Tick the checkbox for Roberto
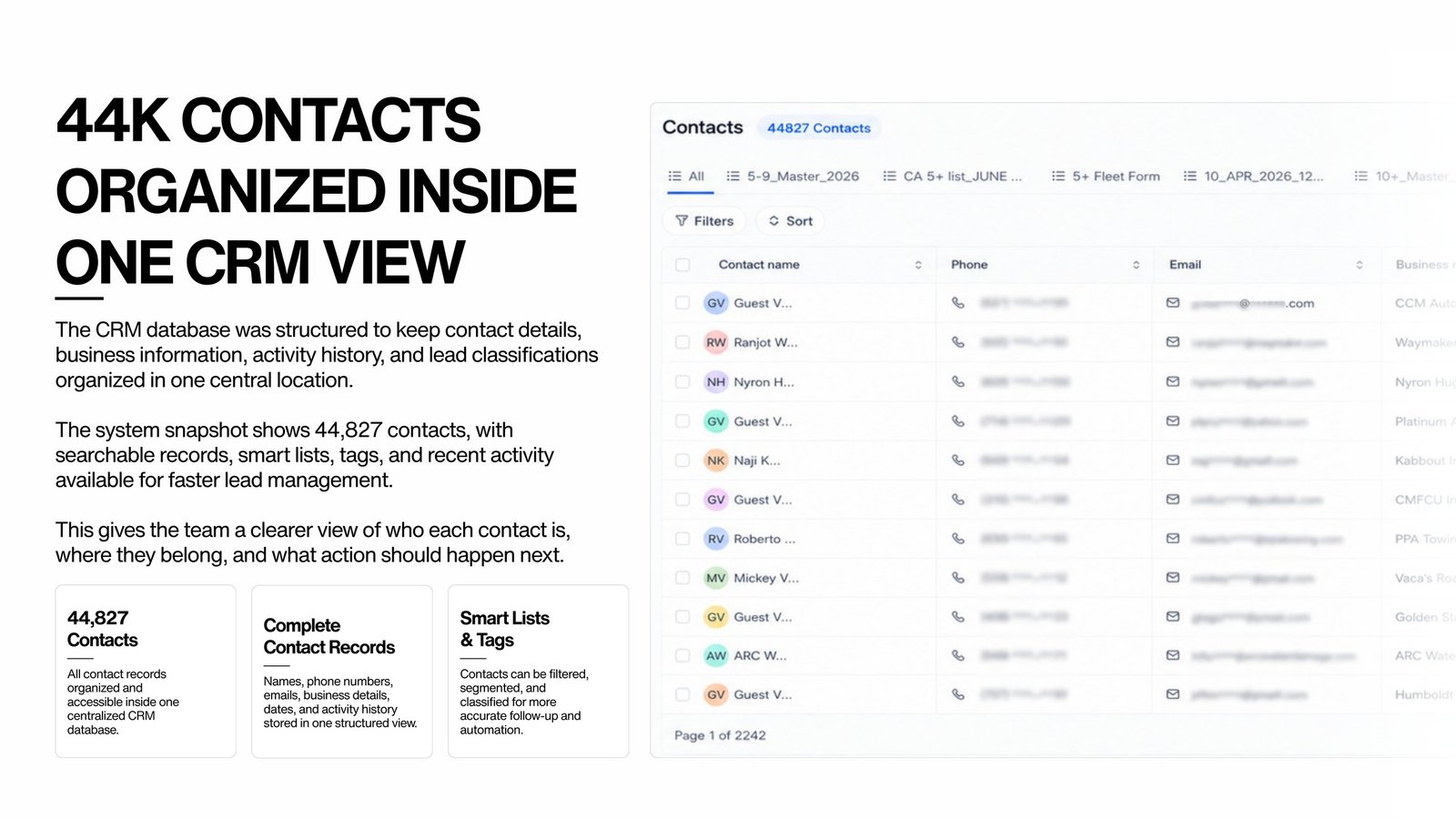This screenshot has height=819, width=1456. click(682, 539)
